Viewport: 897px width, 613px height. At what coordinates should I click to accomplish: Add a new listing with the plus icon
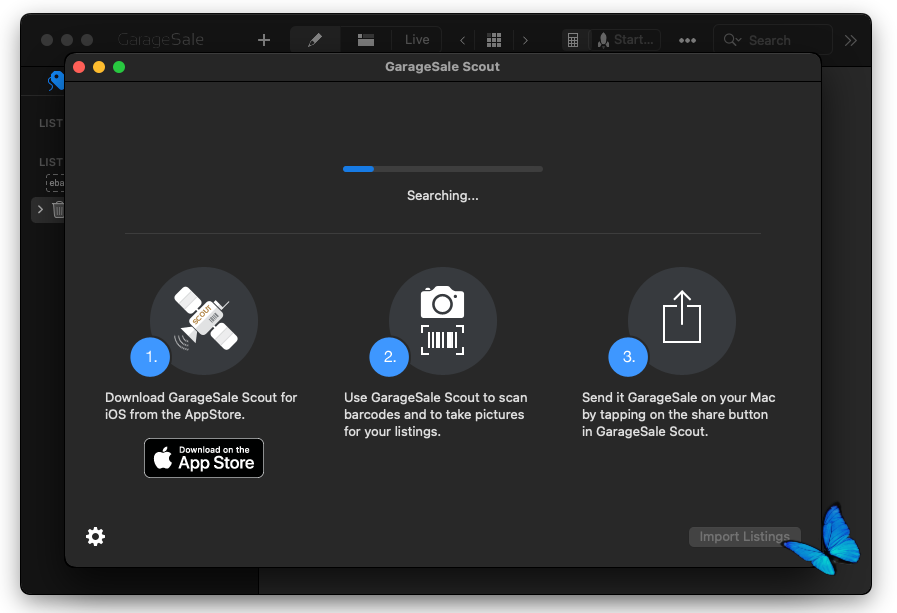(264, 40)
